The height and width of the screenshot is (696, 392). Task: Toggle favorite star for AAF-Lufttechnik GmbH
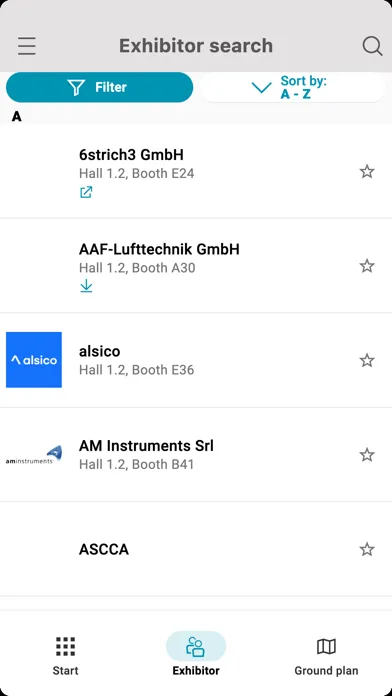(x=367, y=266)
